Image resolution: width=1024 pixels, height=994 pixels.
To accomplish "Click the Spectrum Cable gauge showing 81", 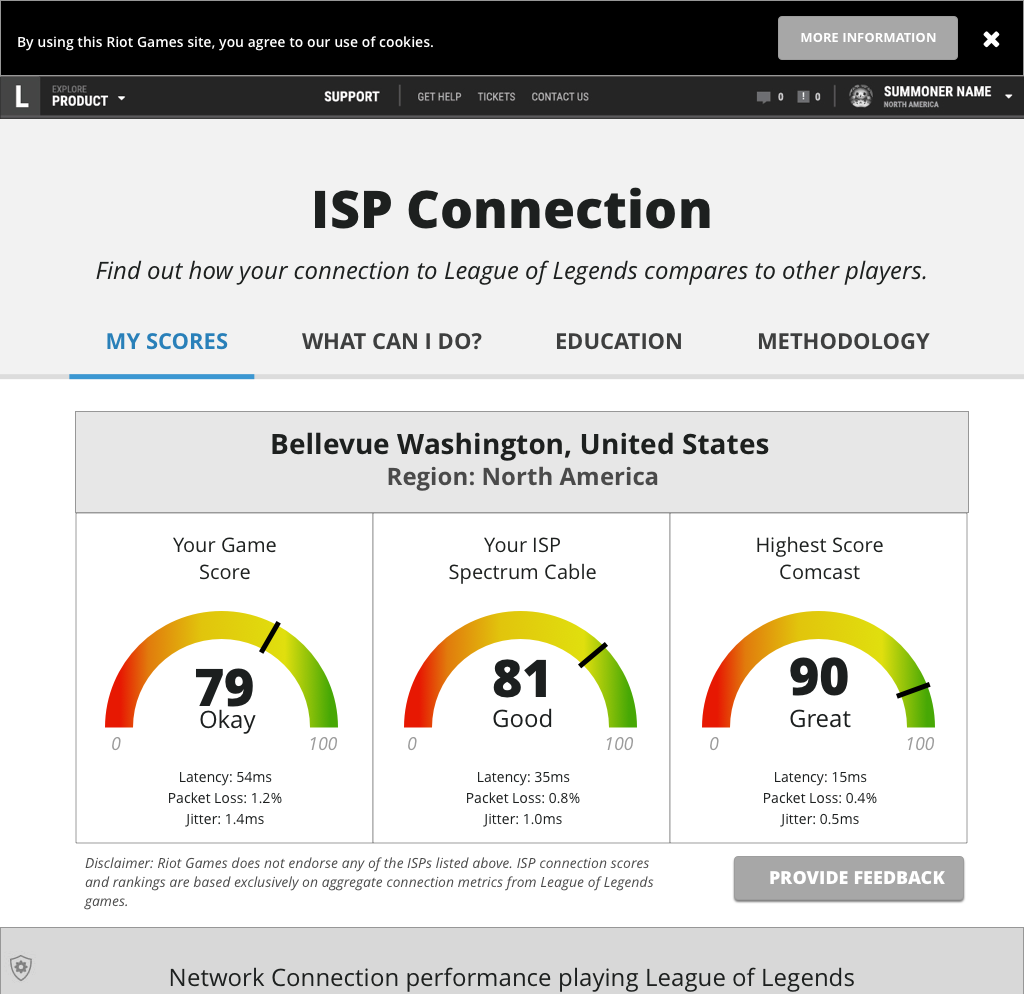I will pyautogui.click(x=520, y=669).
